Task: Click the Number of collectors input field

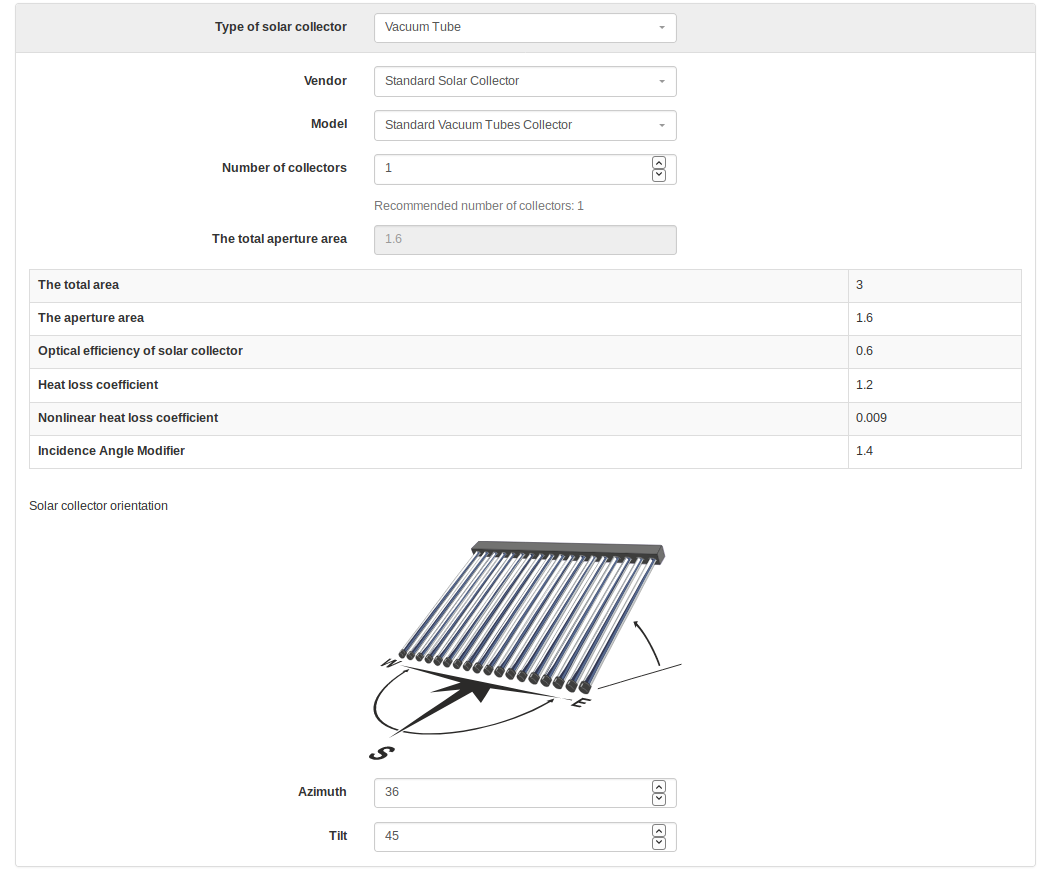Action: [525, 169]
